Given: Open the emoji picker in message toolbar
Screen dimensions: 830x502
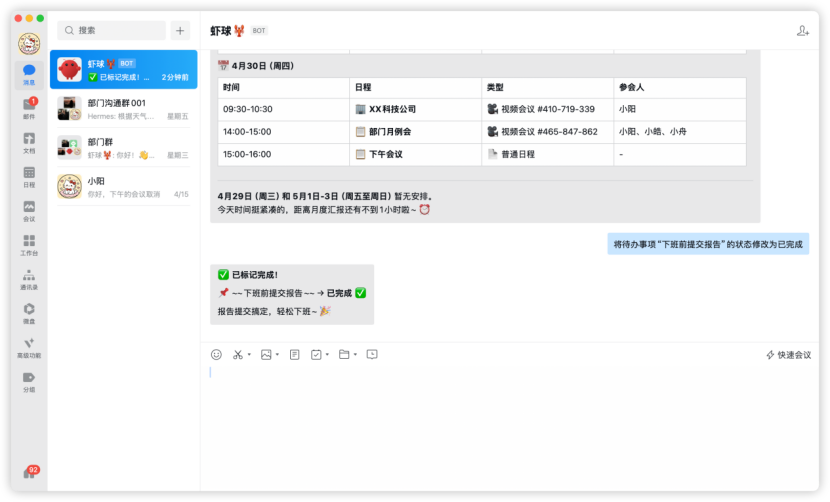Looking at the screenshot, I should 216,354.
